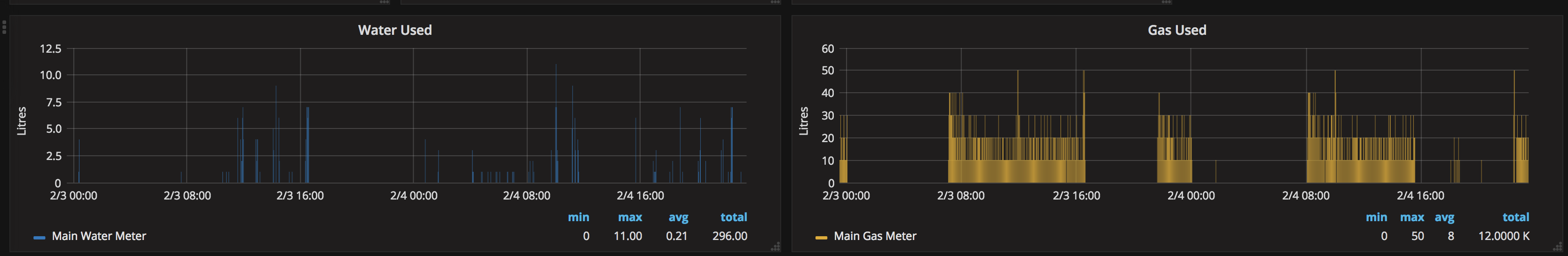Open the dashboard row menu handle
Image resolution: width=1568 pixels, height=256 pixels.
pyautogui.click(x=4, y=27)
